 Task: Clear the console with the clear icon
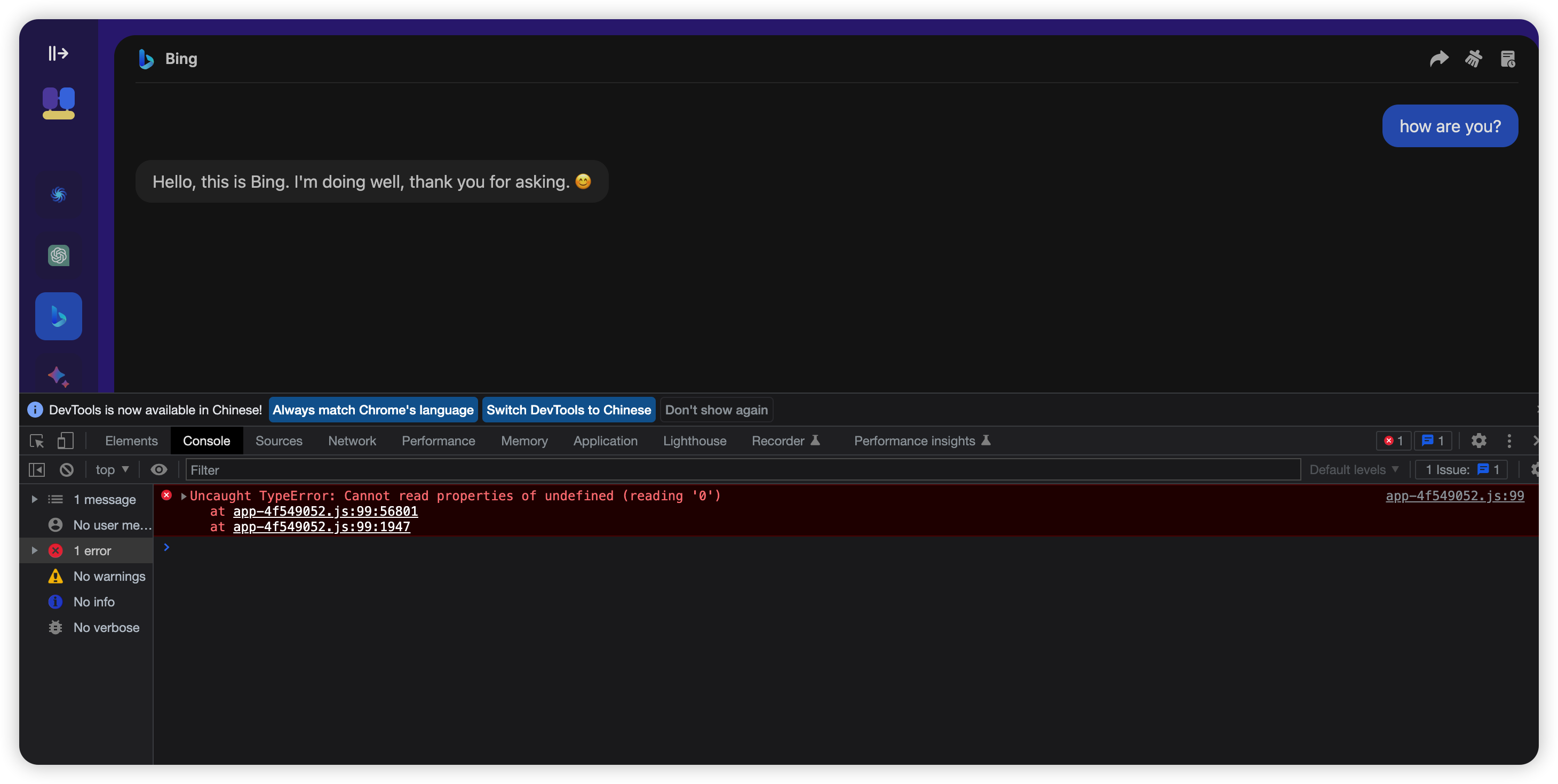coord(67,469)
